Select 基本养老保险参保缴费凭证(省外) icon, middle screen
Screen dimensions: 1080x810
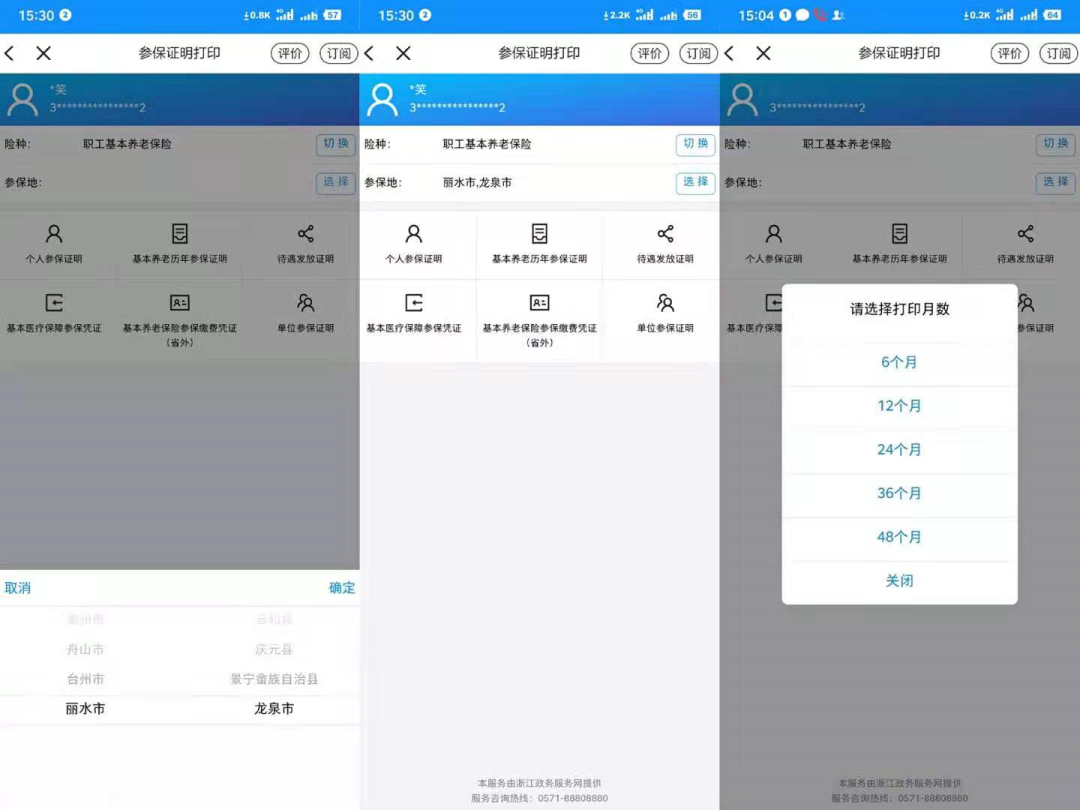pyautogui.click(x=539, y=304)
